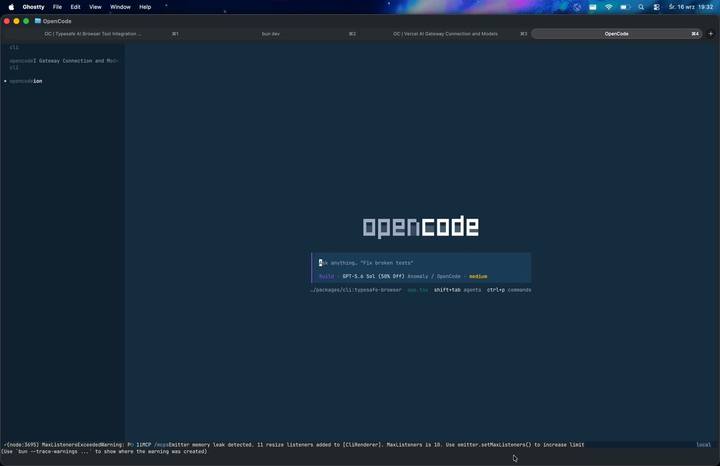Open the Apple menu
Viewport: 720px width, 466px height.
(x=11, y=7)
